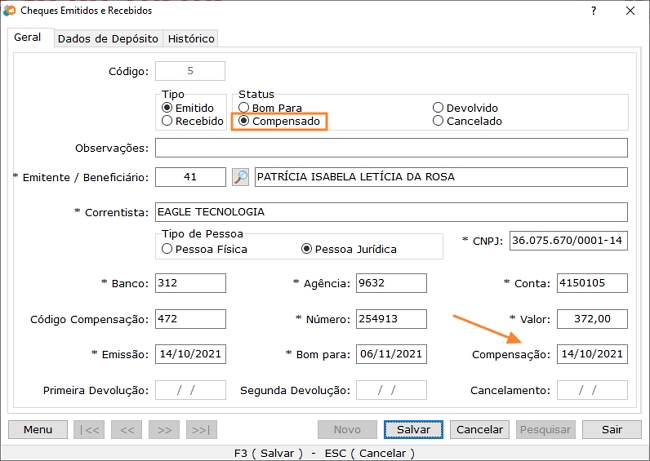The image size is (650, 461).
Task: Click the disabled Novo button
Action: (x=347, y=429)
